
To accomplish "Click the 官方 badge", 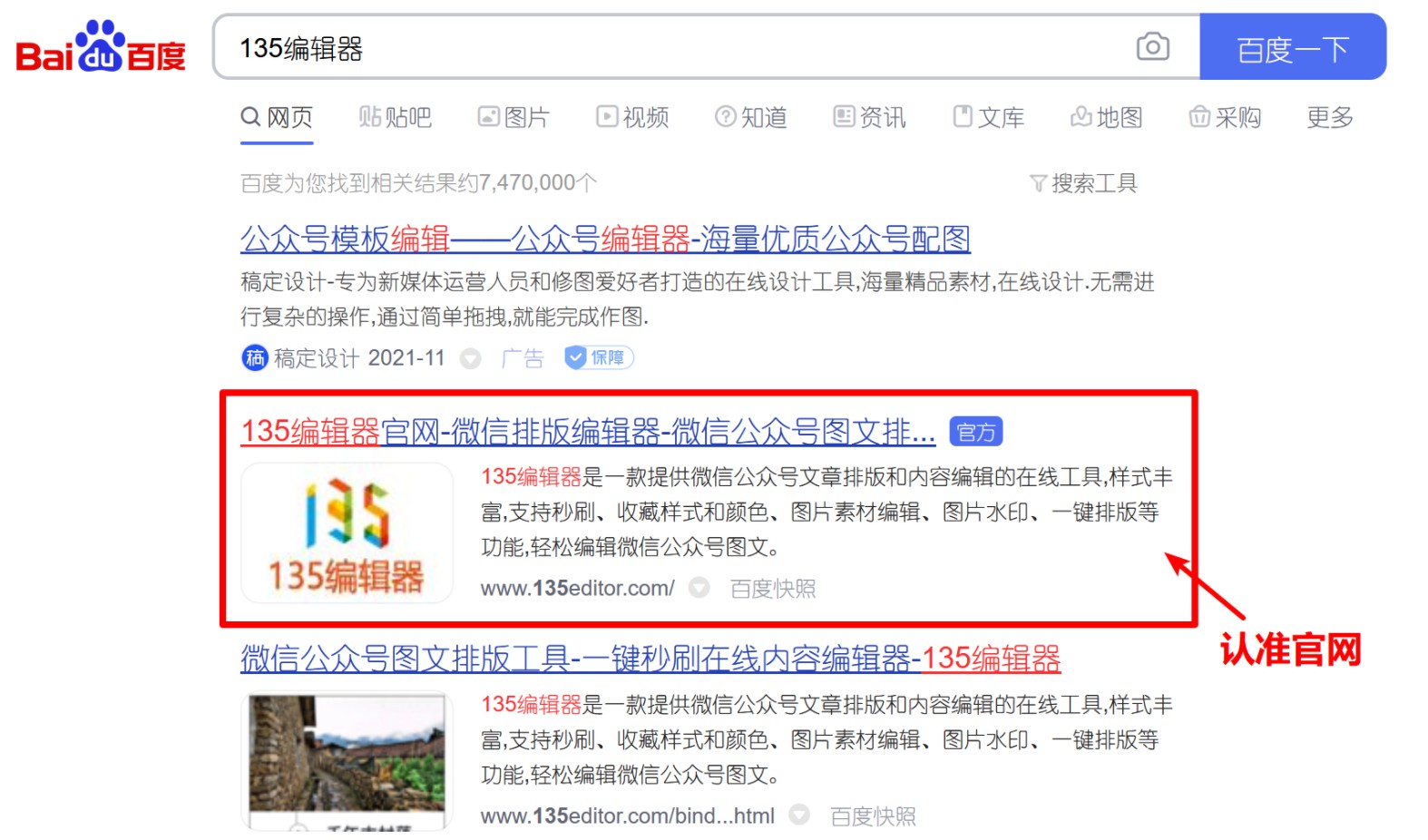I will coord(976,432).
